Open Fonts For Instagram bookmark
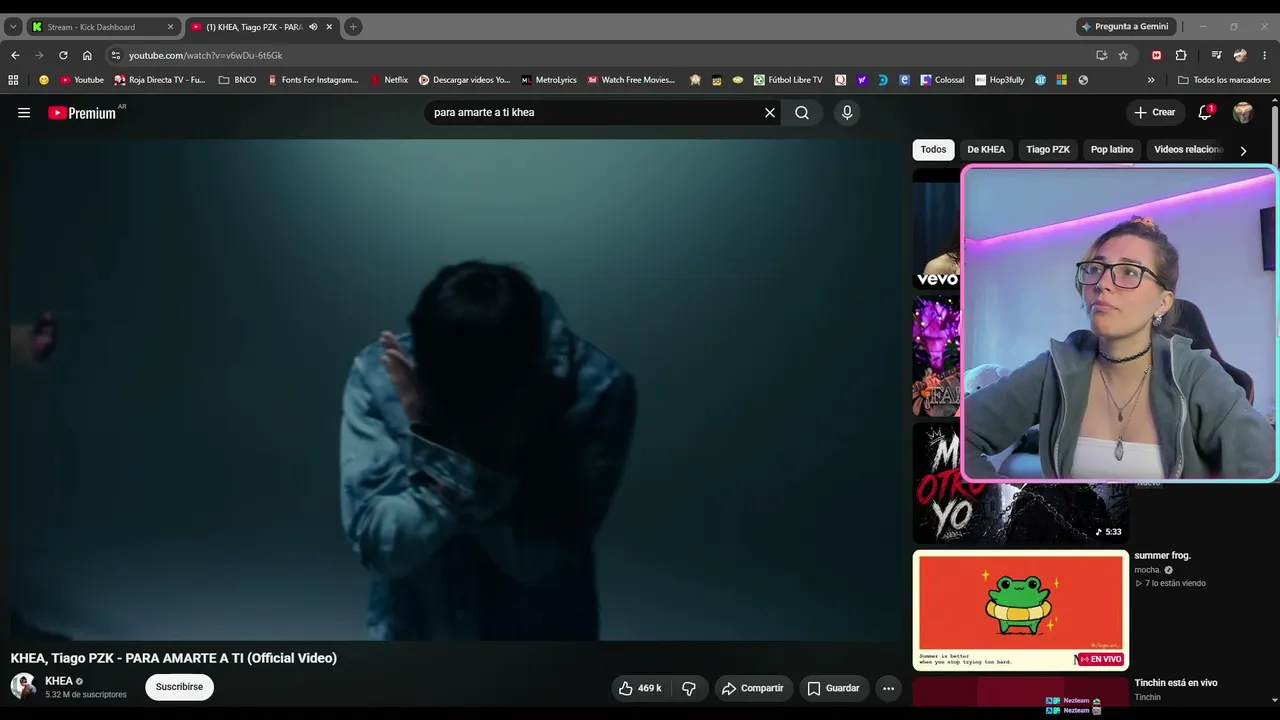Image resolution: width=1280 pixels, height=720 pixels. point(313,80)
